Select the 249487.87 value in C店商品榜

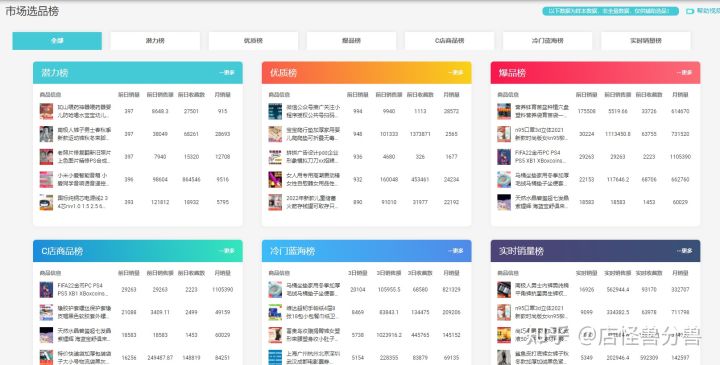tap(160, 358)
